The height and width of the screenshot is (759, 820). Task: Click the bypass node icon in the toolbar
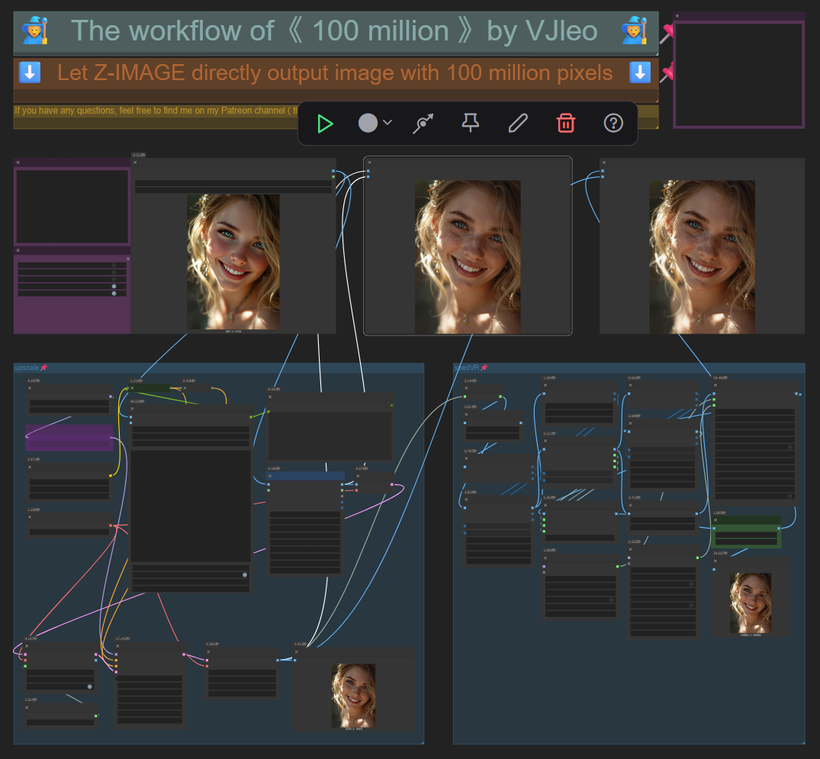423,123
